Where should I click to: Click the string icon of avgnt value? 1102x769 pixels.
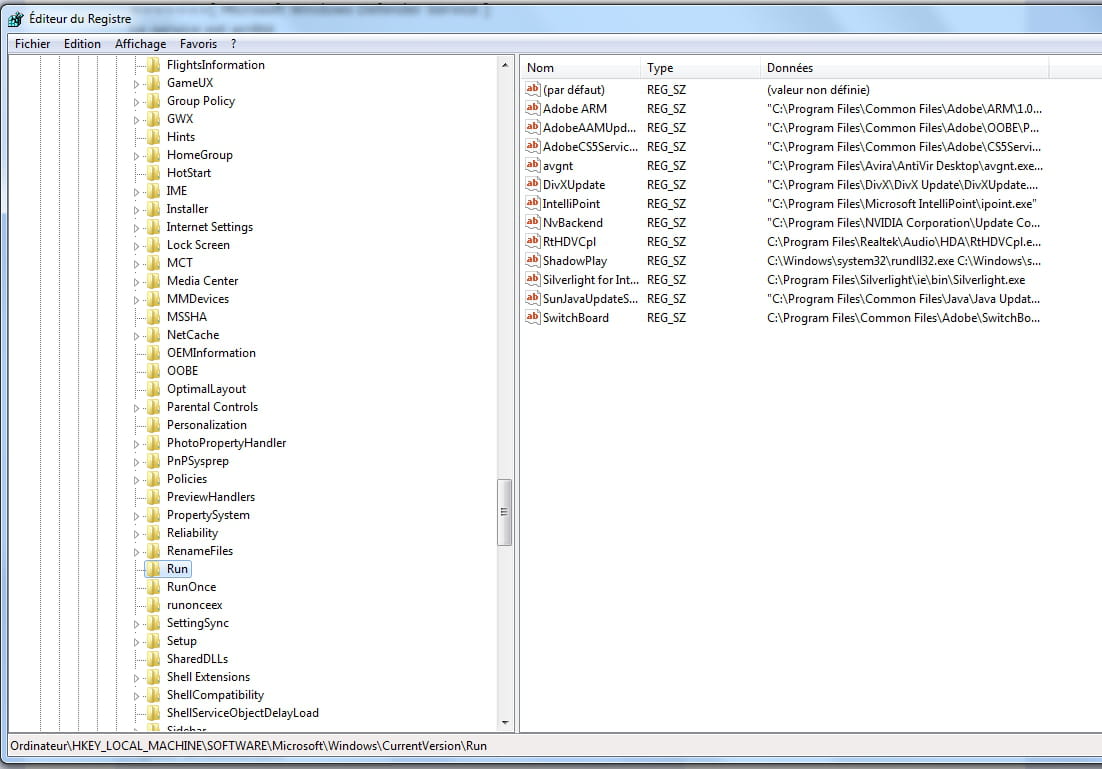click(533, 165)
